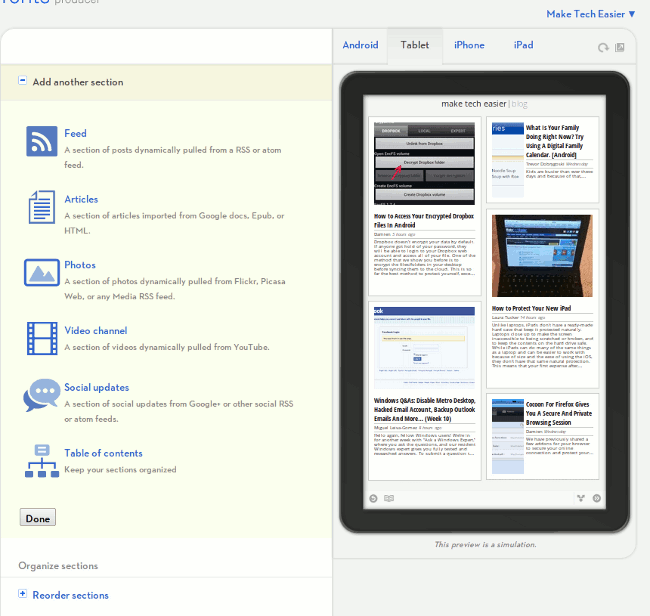This screenshot has height=616, width=650.
Task: Click 'How to Access Your Encrypted Dropbox' headline
Action: click(x=424, y=221)
